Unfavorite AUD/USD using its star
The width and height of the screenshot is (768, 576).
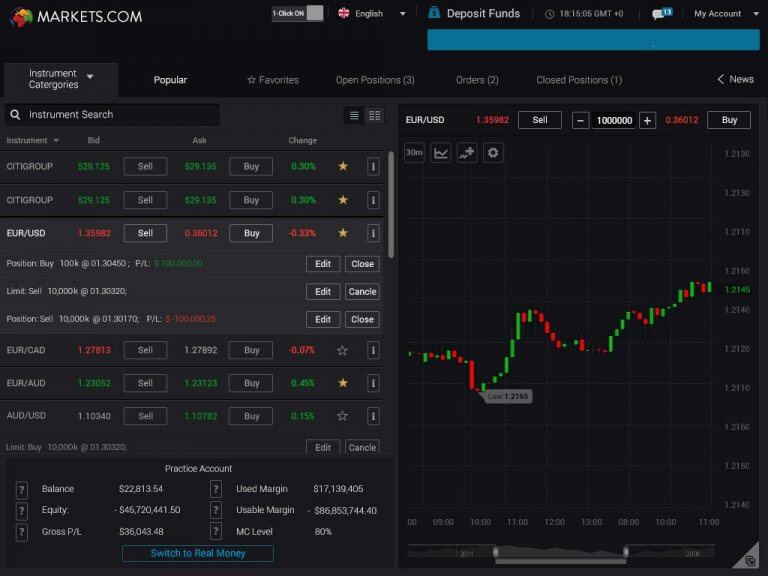coord(343,416)
